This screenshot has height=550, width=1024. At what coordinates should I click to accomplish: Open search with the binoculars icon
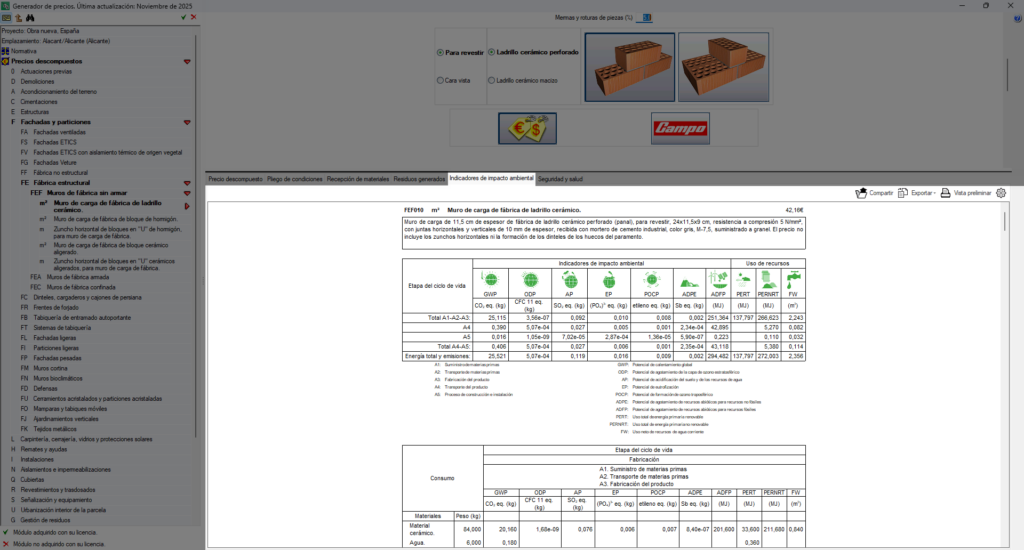point(30,18)
